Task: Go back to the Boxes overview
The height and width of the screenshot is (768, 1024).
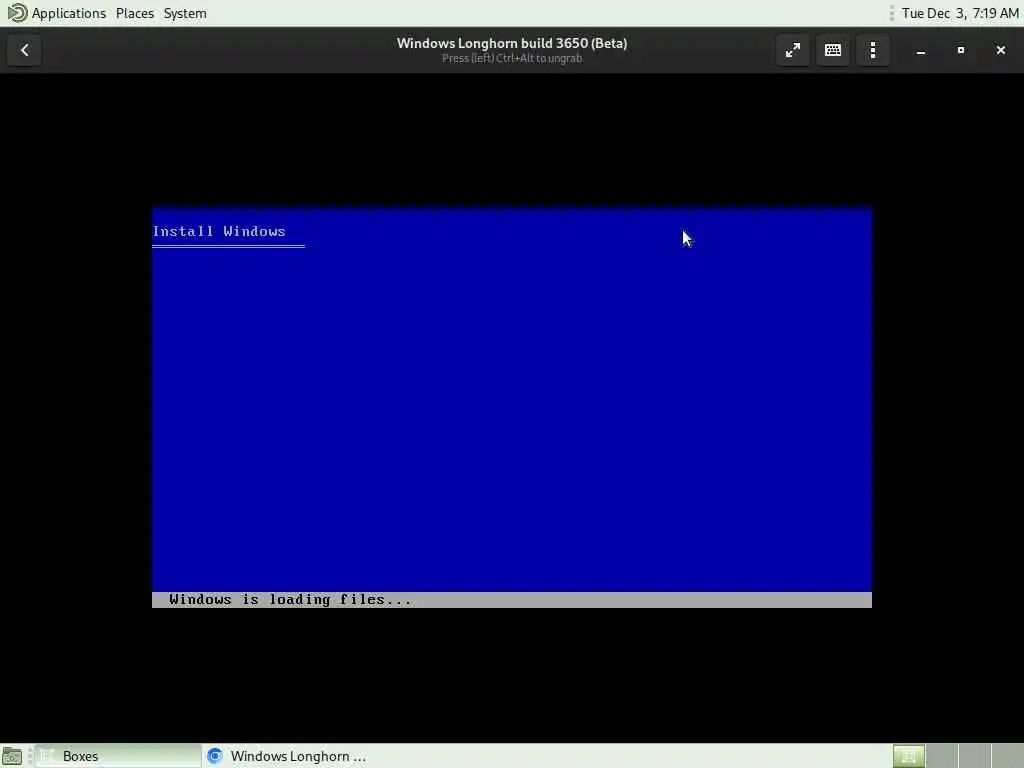Action: click(24, 50)
